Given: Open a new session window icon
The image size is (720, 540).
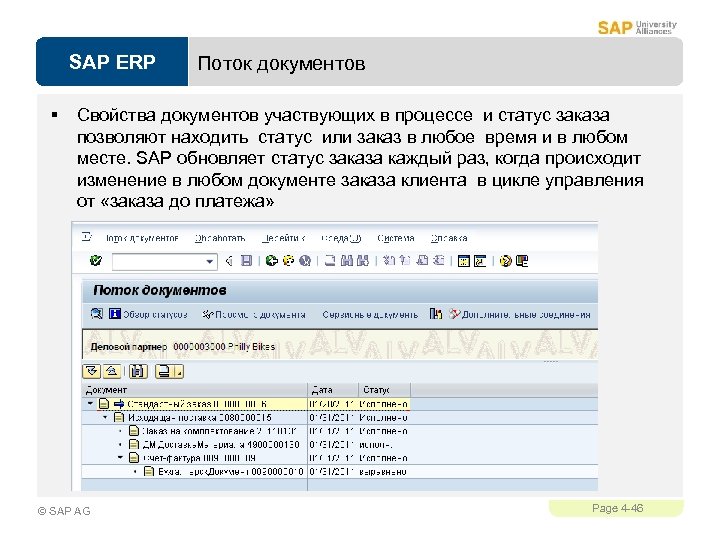Looking at the screenshot, I should pyautogui.click(x=464, y=261).
